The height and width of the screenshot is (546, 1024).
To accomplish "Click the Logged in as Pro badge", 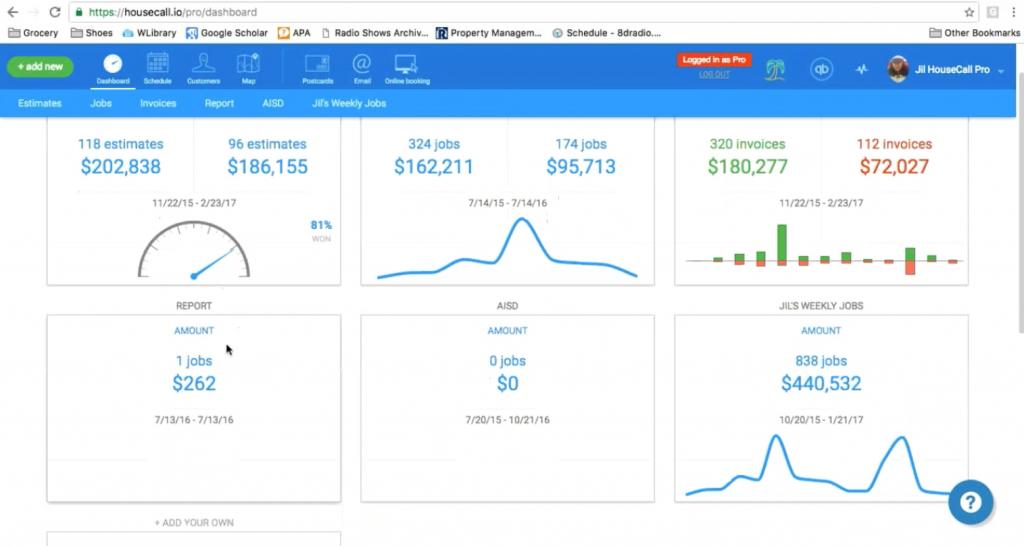I will [714, 59].
